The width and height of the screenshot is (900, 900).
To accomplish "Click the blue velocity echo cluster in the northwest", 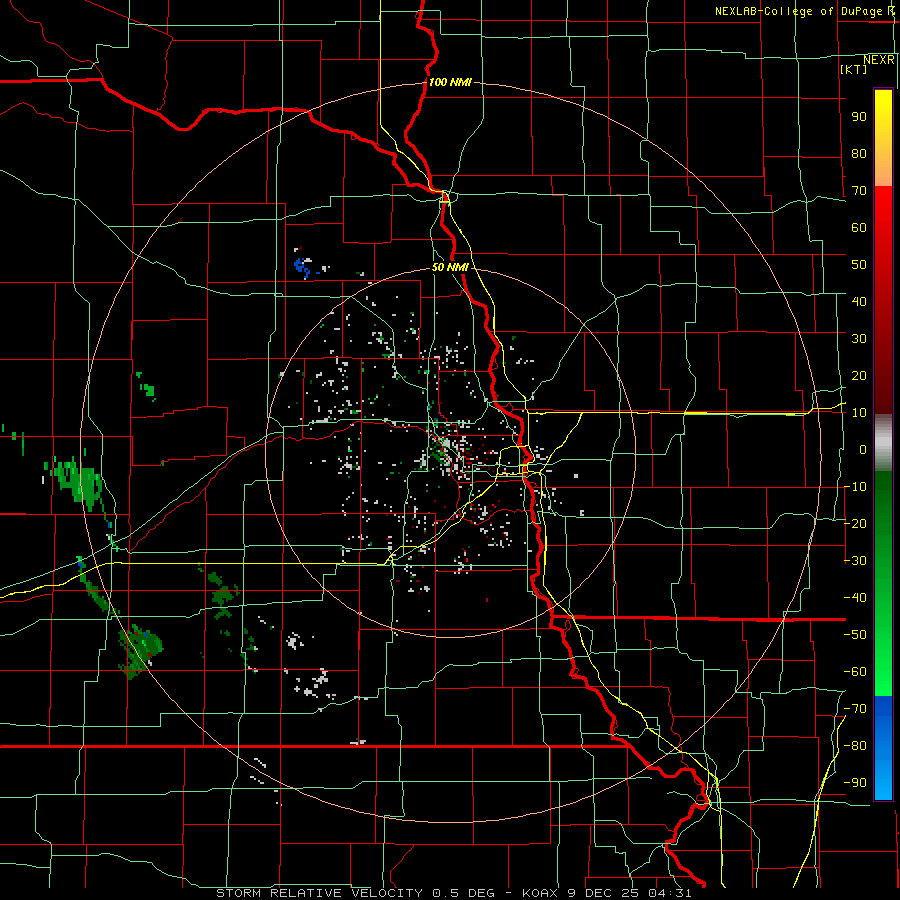I will (302, 266).
